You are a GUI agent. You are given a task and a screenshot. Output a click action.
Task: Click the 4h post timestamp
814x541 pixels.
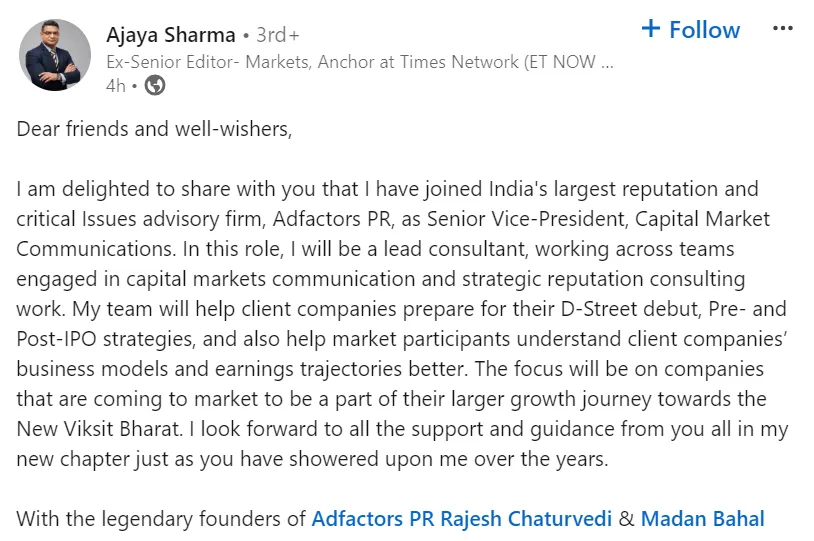click(x=116, y=86)
